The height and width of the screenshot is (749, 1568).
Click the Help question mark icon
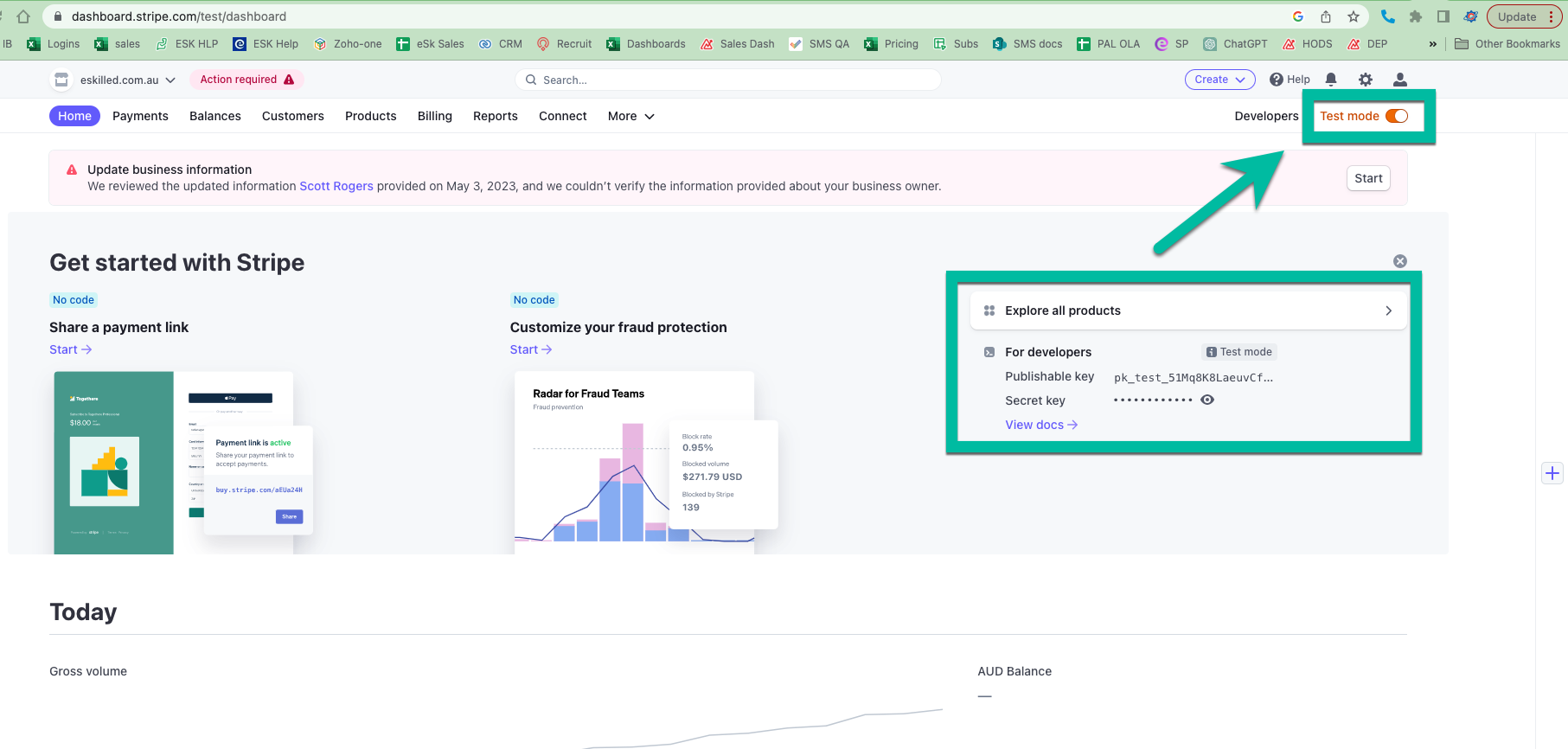click(1277, 80)
